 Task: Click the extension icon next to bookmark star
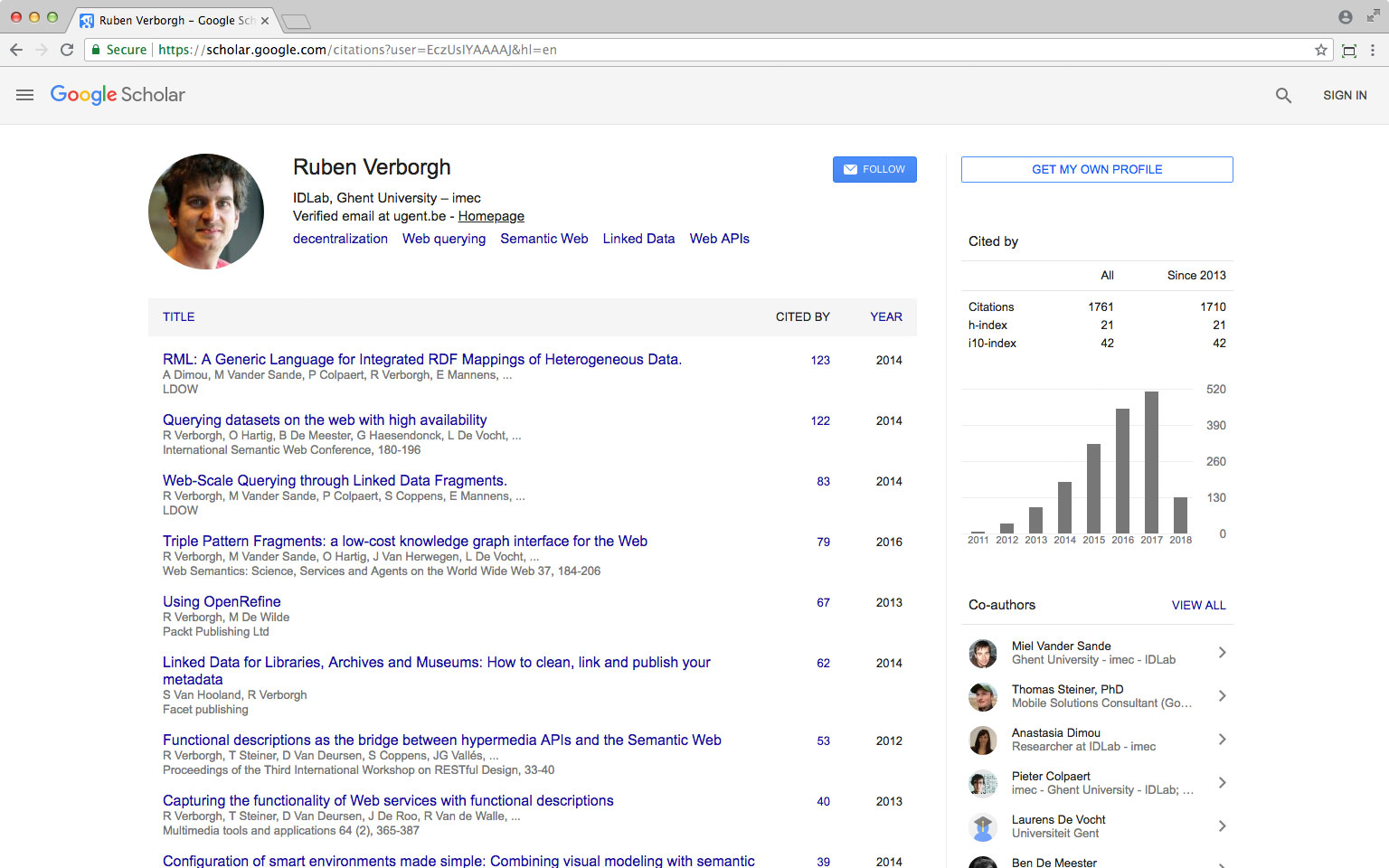pyautogui.click(x=1349, y=51)
